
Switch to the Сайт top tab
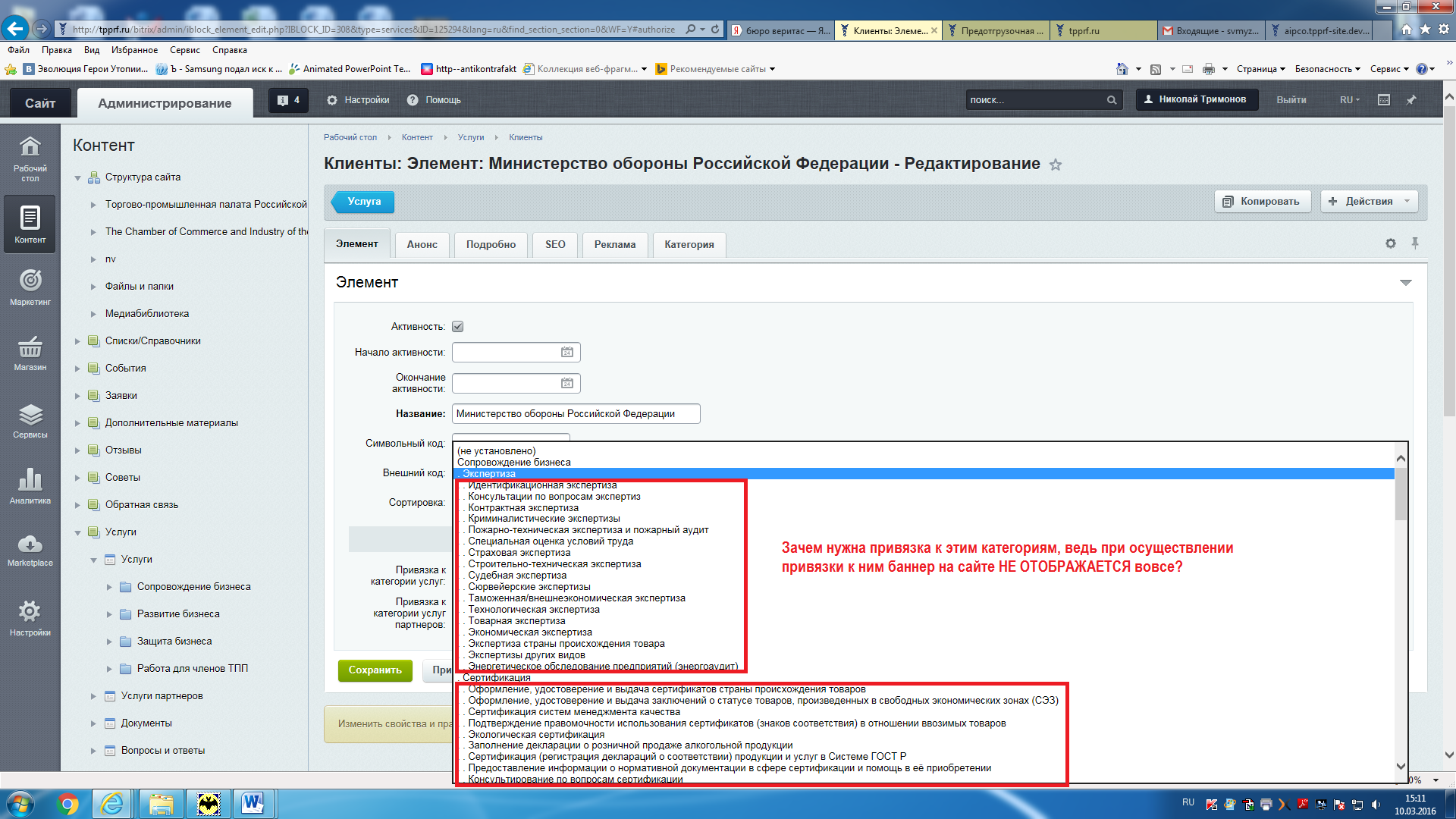[39, 103]
